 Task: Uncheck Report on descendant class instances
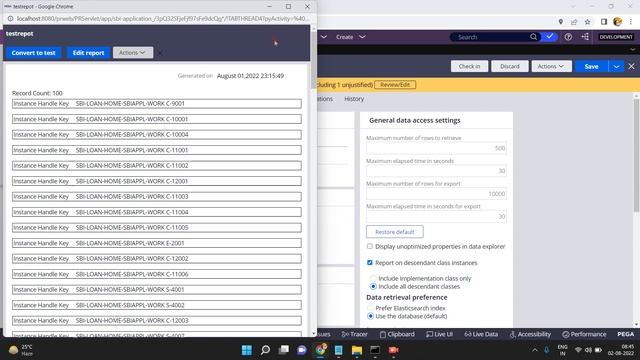pyautogui.click(x=370, y=263)
